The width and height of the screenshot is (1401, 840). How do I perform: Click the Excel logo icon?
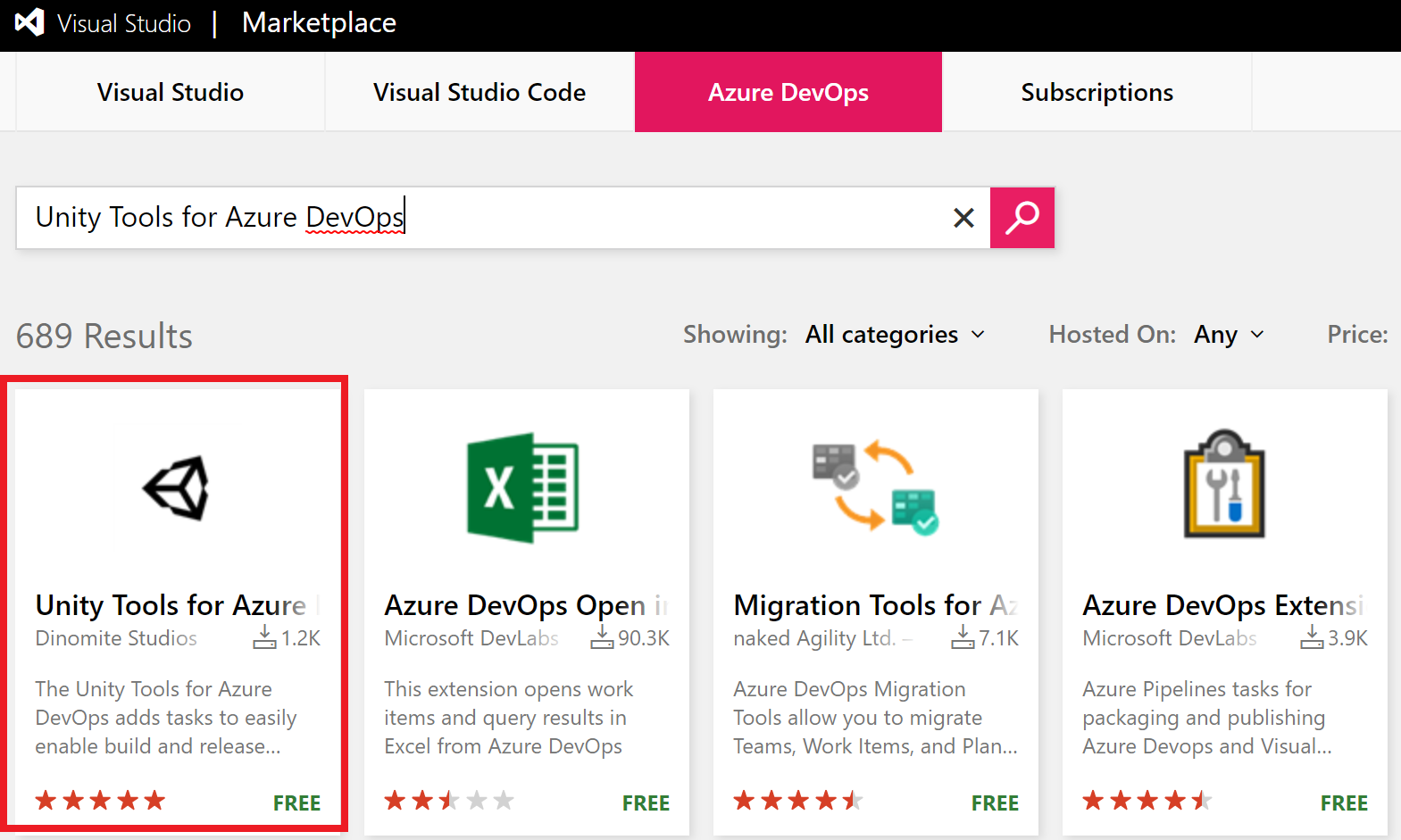click(523, 487)
